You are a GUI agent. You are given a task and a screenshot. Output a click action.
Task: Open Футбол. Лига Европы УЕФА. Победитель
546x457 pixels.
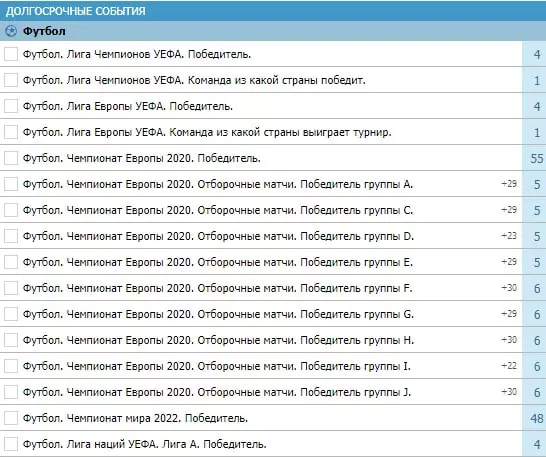click(x=128, y=106)
